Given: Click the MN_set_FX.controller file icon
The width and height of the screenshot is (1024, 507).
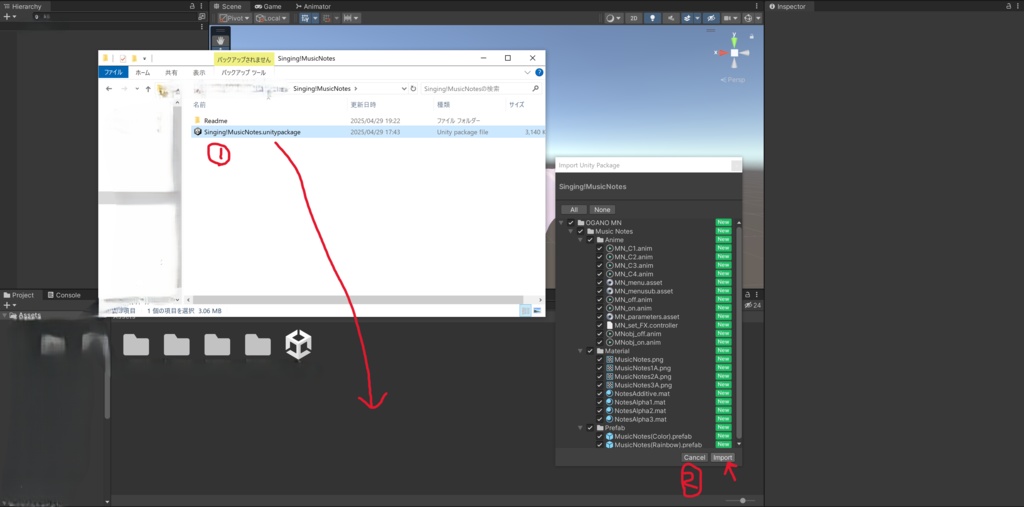Looking at the screenshot, I should click(x=609, y=325).
